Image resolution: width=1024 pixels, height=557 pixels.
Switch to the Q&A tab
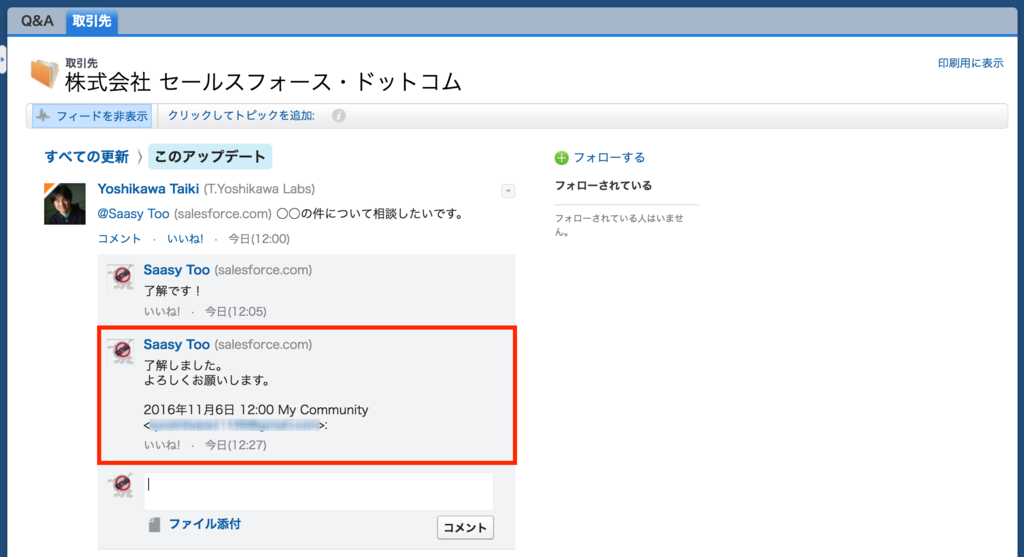click(37, 21)
